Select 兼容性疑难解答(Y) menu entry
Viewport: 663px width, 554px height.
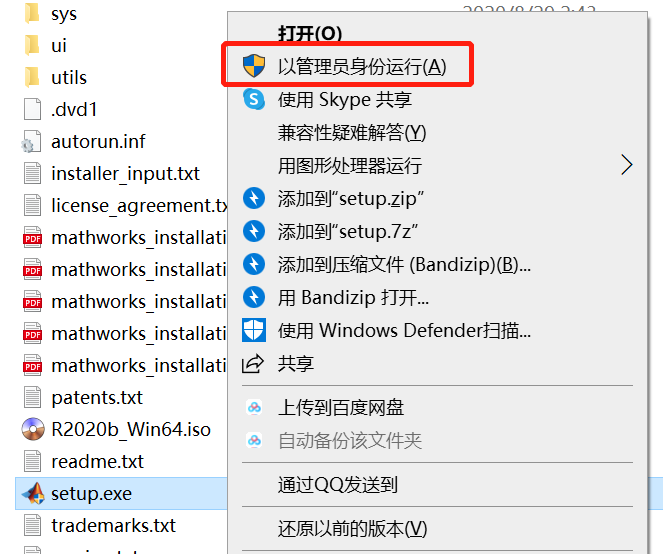352,133
